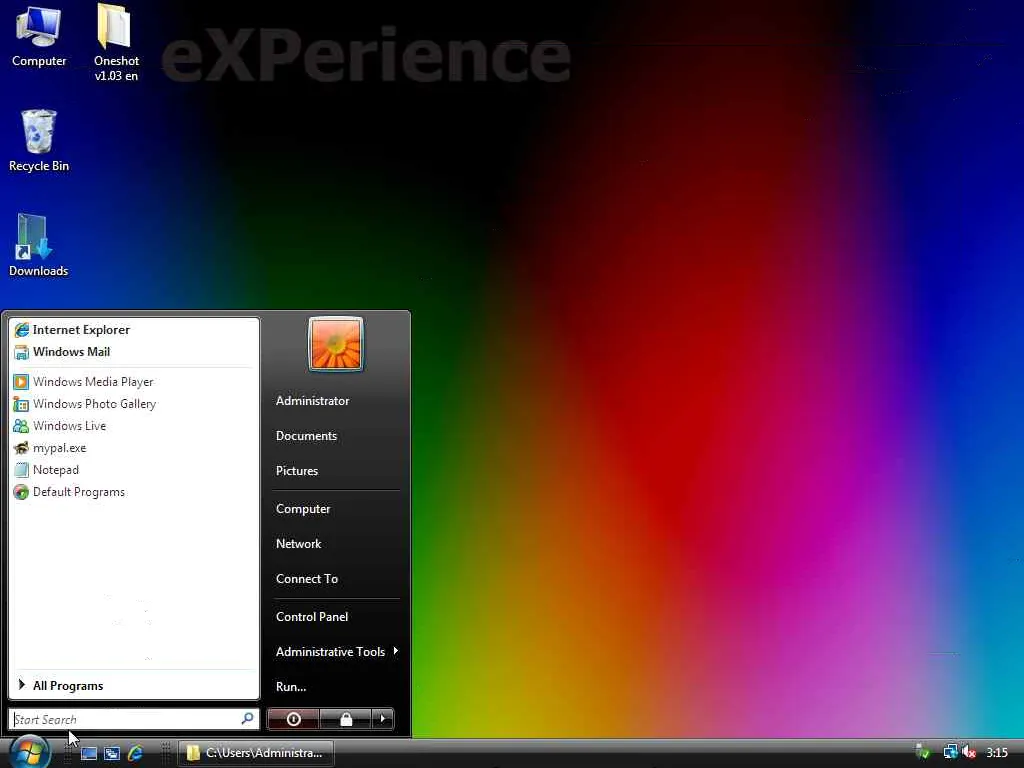Open Connect To
This screenshot has height=768, width=1024.
coord(307,579)
